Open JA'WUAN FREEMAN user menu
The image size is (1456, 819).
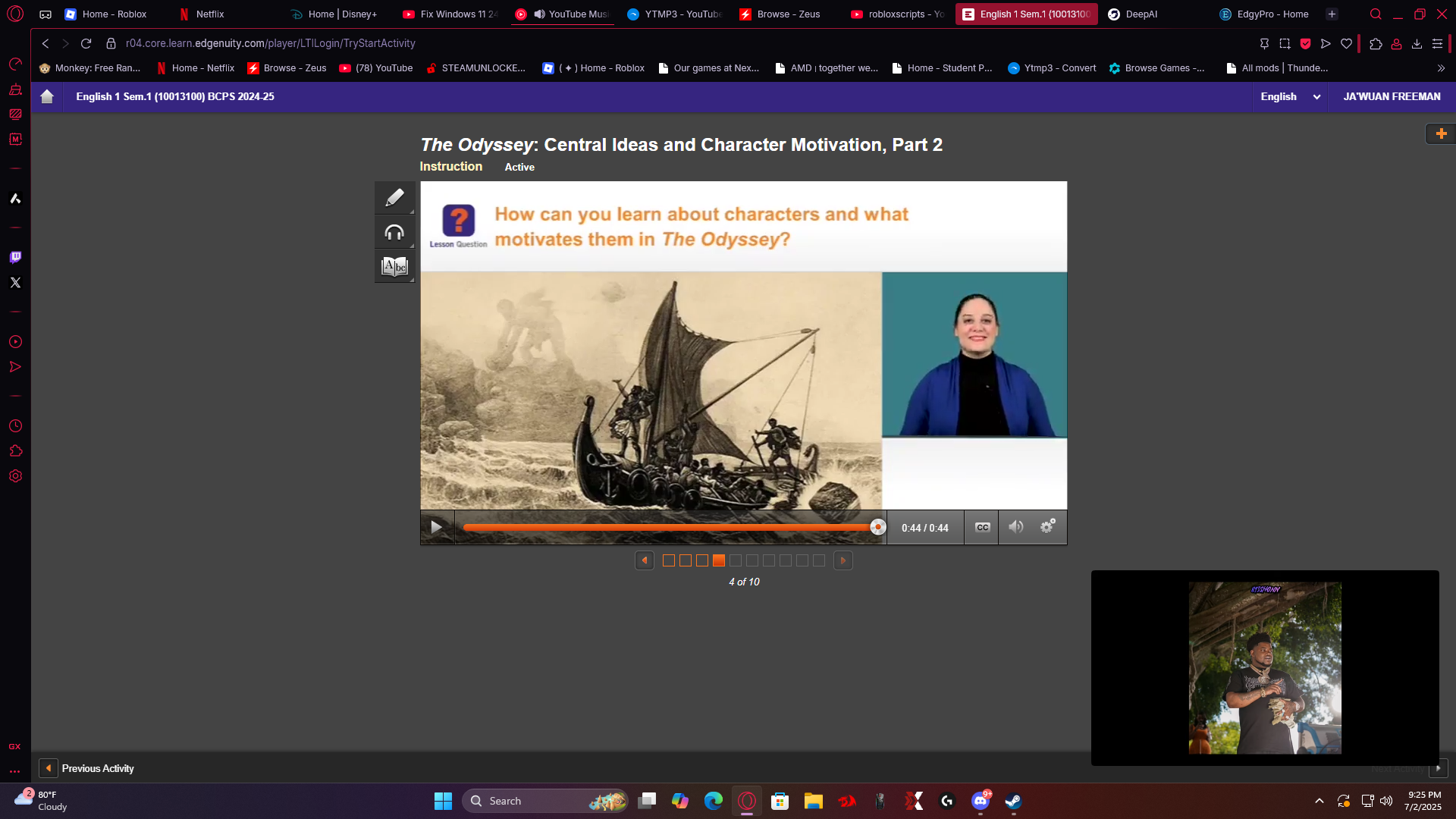(1392, 96)
